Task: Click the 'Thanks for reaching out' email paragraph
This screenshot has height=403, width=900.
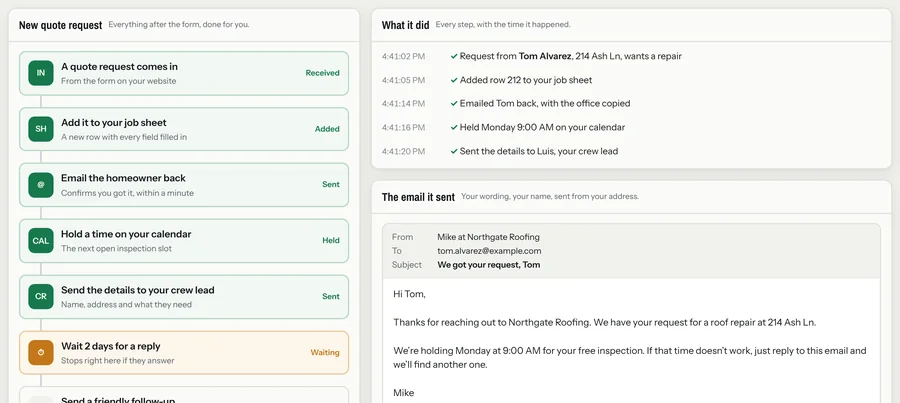Action: point(604,322)
